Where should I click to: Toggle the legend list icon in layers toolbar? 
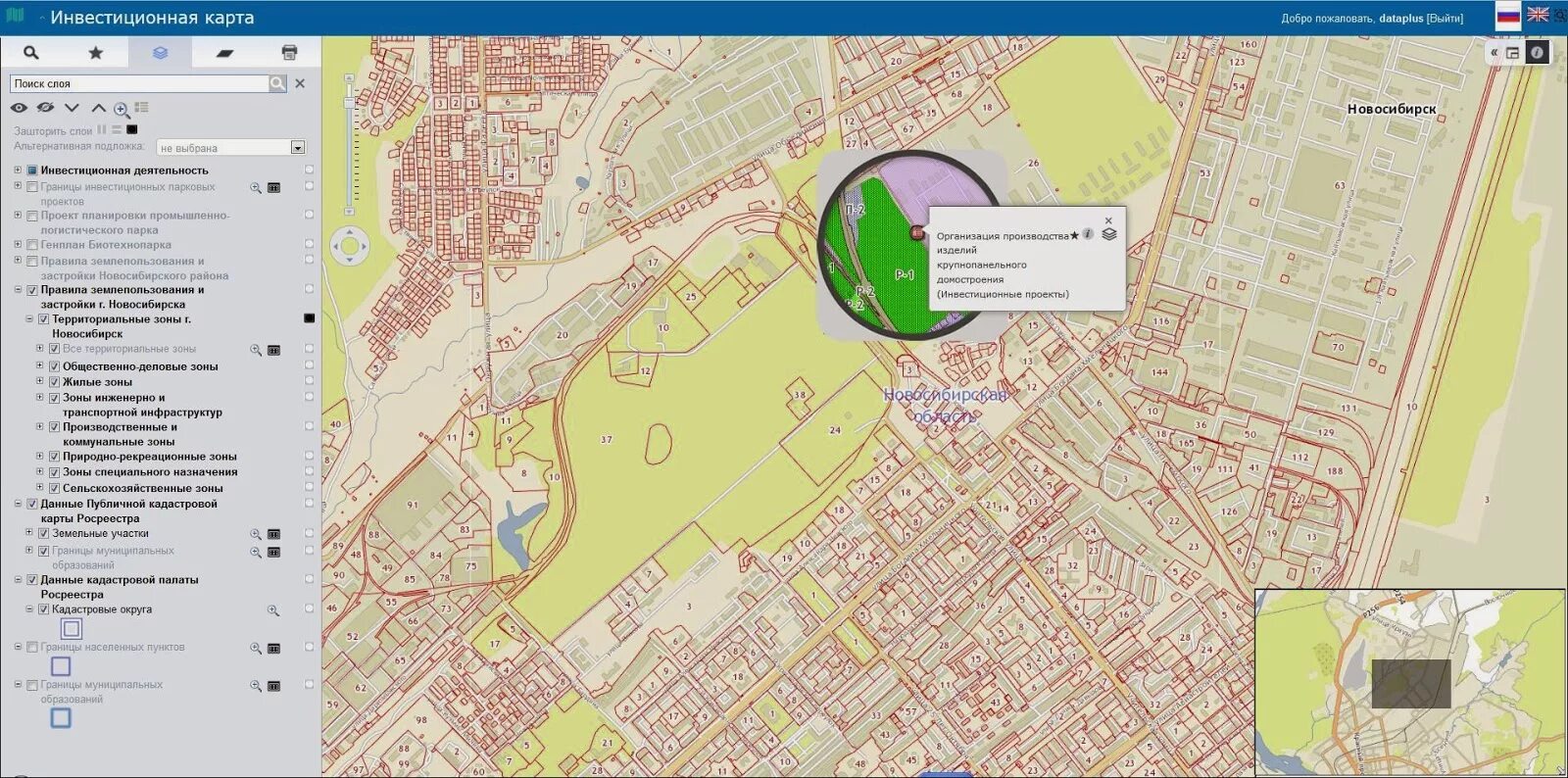click(x=142, y=108)
